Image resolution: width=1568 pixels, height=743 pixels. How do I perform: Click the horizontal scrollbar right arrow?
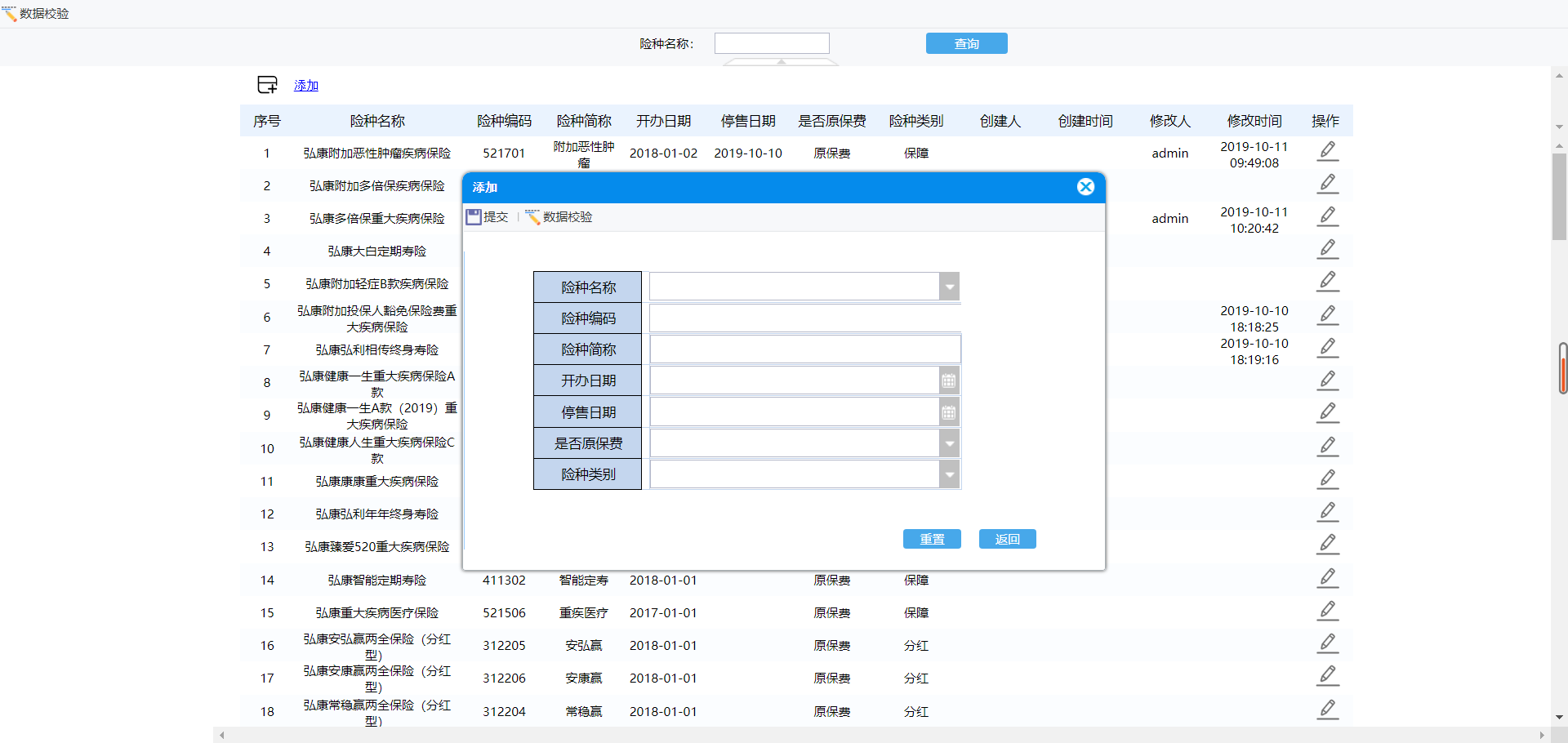[x=1542, y=735]
